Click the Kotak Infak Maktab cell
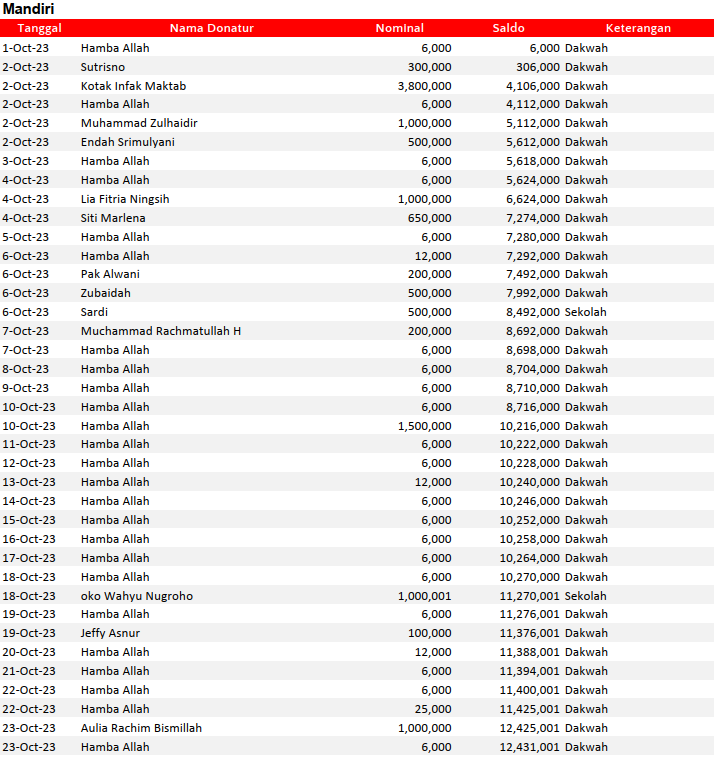The width and height of the screenshot is (714, 757). pyautogui.click(x=133, y=86)
